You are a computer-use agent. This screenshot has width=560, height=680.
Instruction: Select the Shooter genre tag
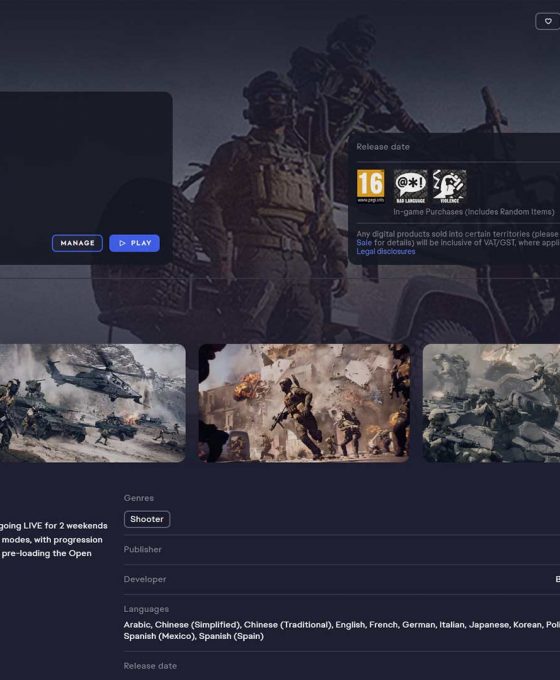[x=147, y=519]
